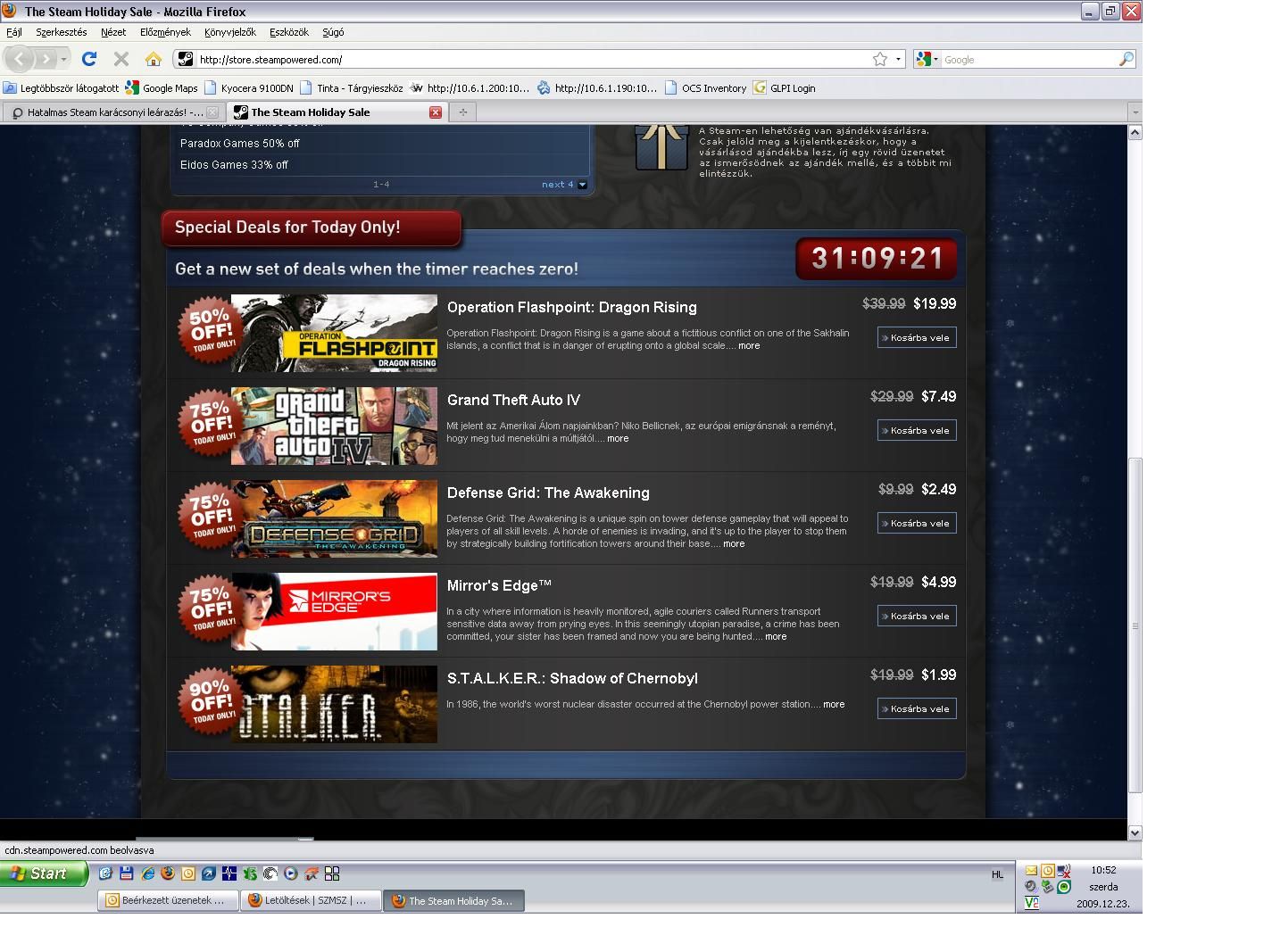Image resolution: width=1272 pixels, height=952 pixels.
Task: Open the Grand Theft Auto IV title link
Action: click(x=513, y=400)
